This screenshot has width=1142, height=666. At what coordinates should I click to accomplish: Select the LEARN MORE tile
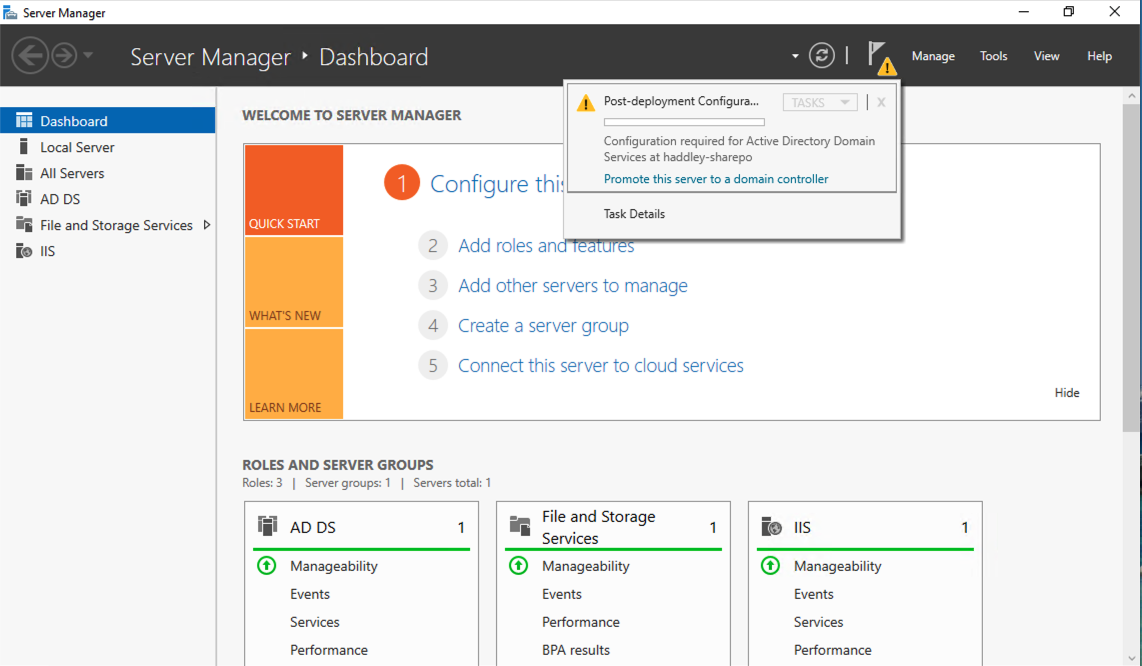coord(294,374)
